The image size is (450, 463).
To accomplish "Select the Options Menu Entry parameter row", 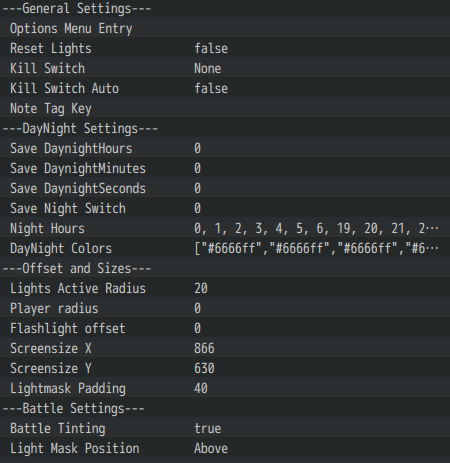I will tap(225, 28).
